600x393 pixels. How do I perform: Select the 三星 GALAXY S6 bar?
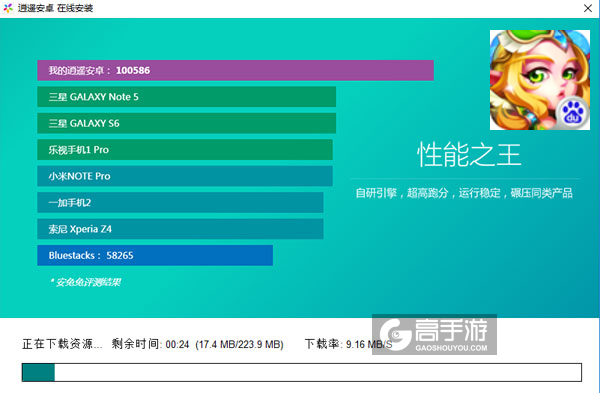186,123
